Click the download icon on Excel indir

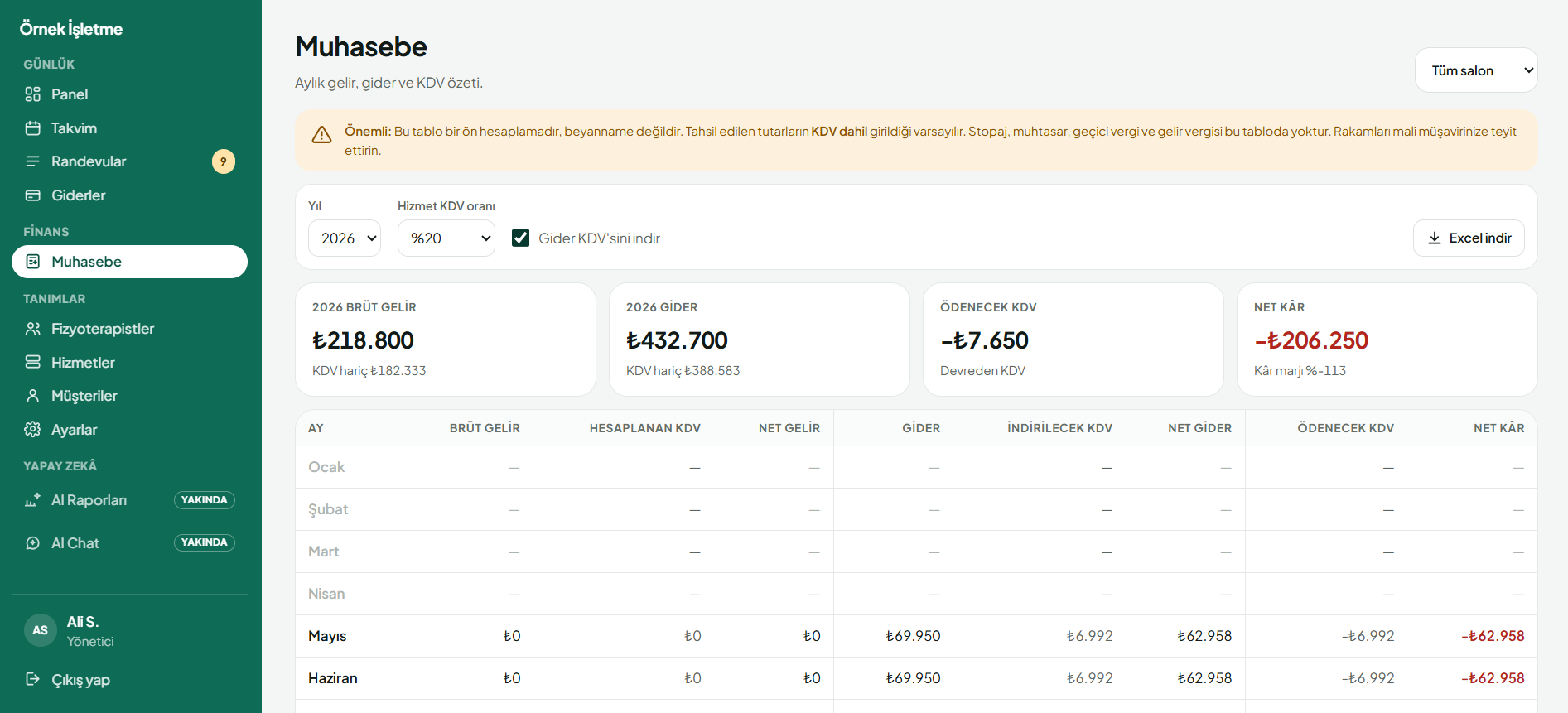point(1435,238)
